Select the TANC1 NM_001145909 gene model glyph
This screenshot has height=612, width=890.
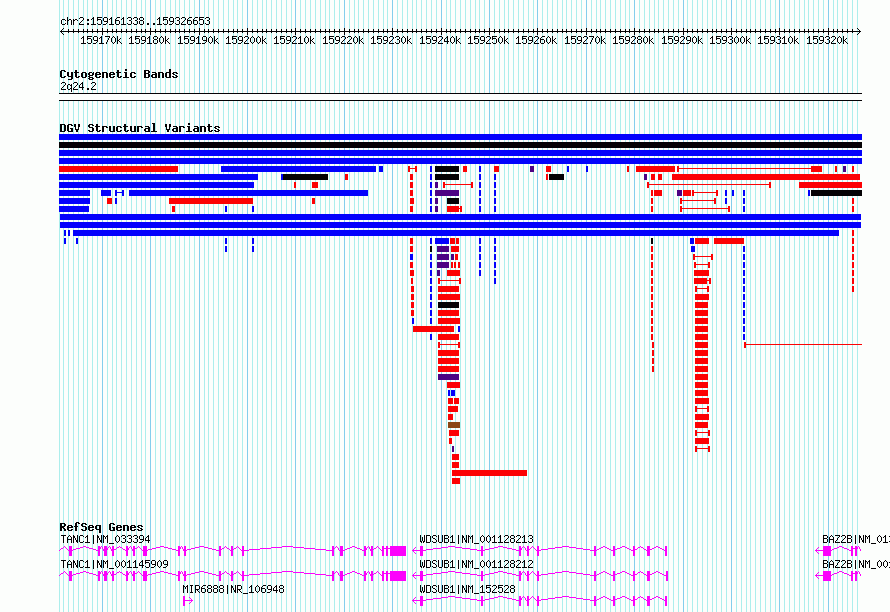tap(233, 576)
